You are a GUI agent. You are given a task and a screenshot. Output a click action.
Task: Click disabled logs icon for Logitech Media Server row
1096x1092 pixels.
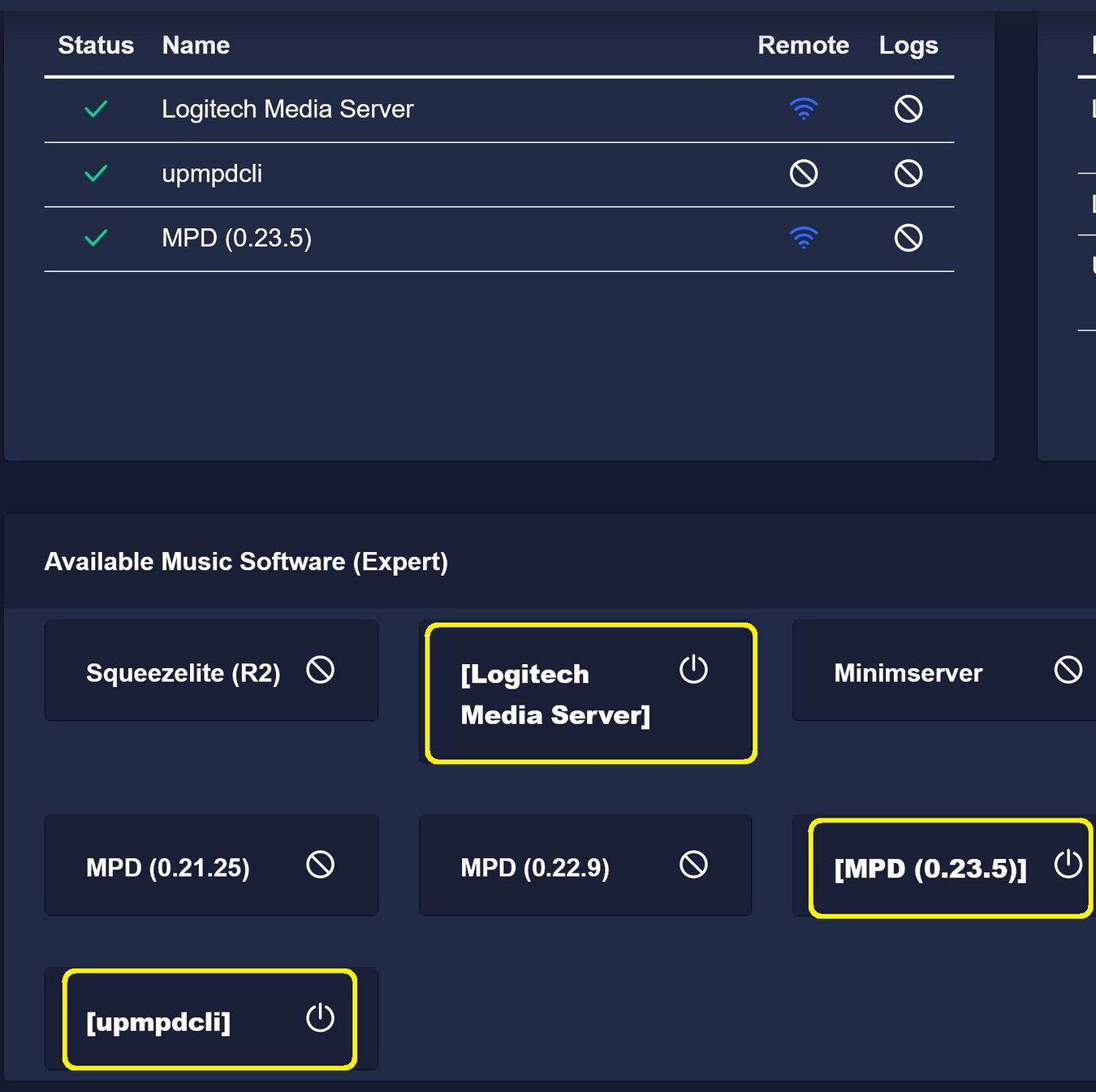908,109
